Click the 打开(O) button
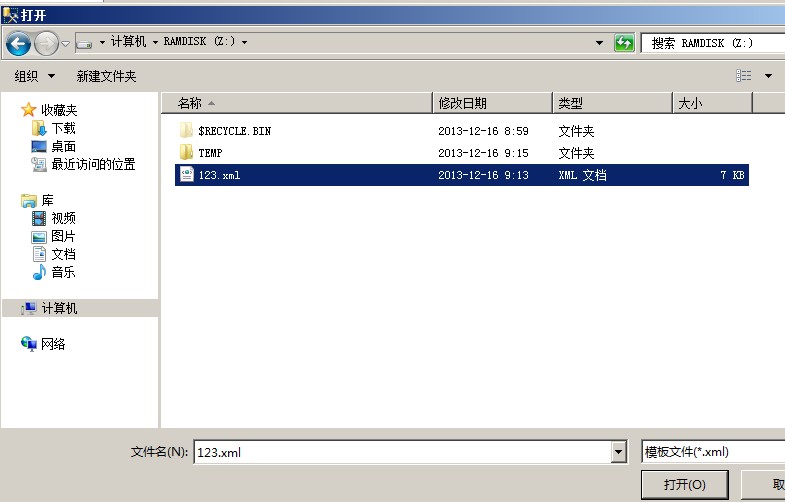 click(684, 484)
